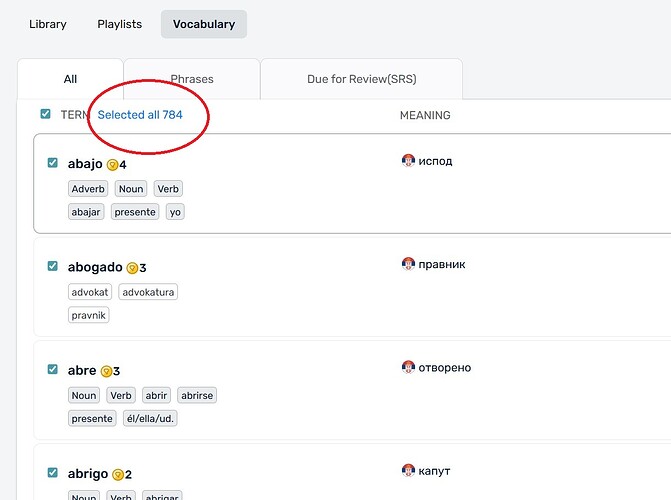Click the Serbian flag icon beside отворено
Screen dimensions: 671x500
408,367
